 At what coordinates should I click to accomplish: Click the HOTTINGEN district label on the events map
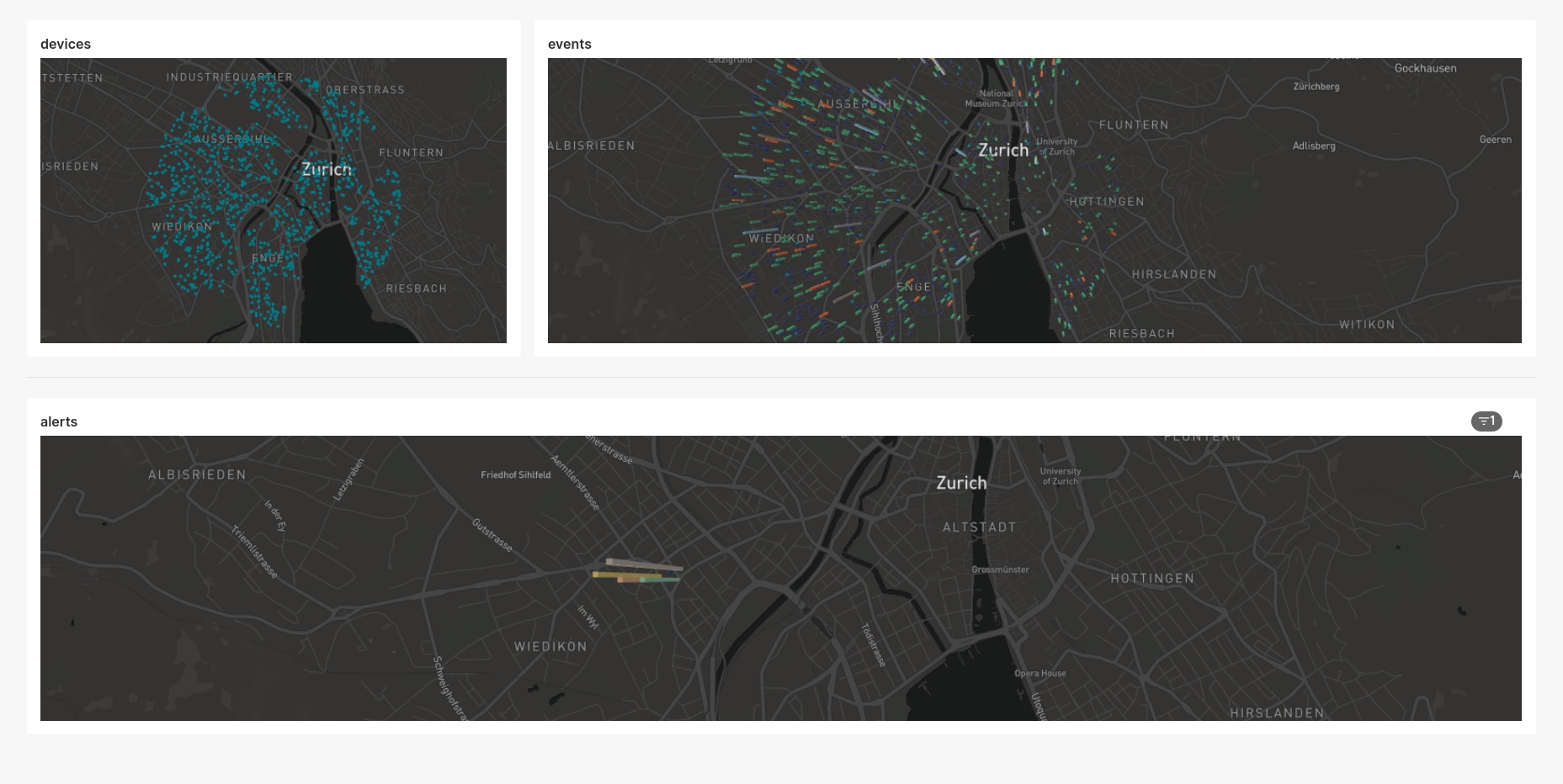click(1108, 201)
